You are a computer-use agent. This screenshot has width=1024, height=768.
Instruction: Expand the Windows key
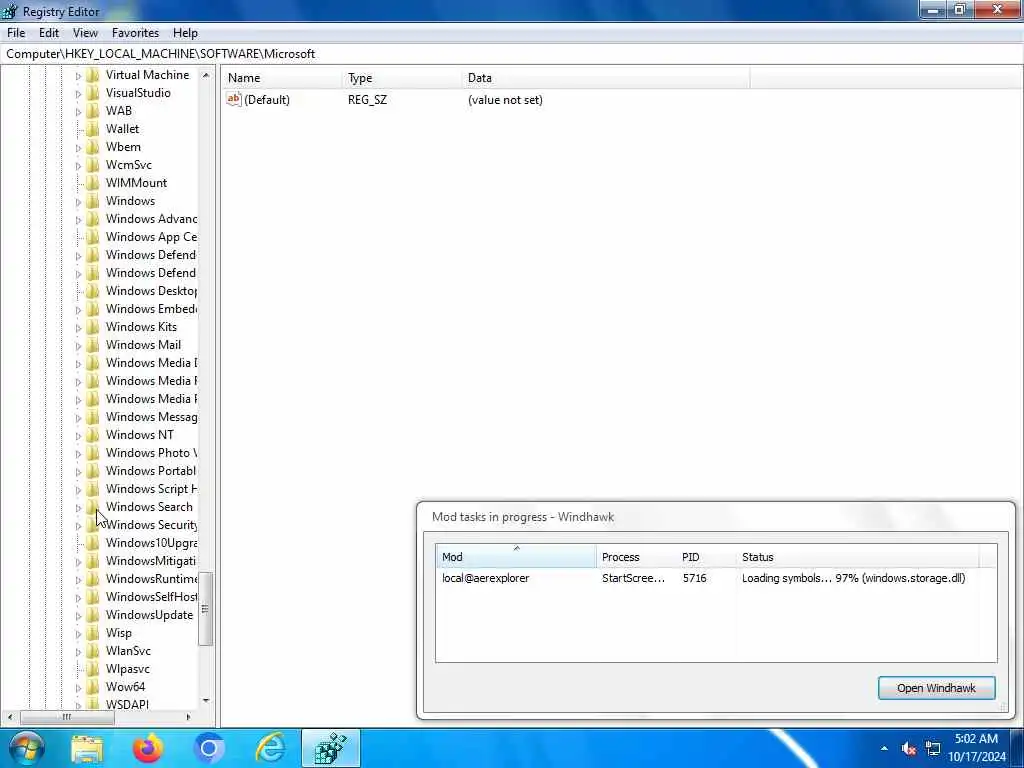pos(78,202)
